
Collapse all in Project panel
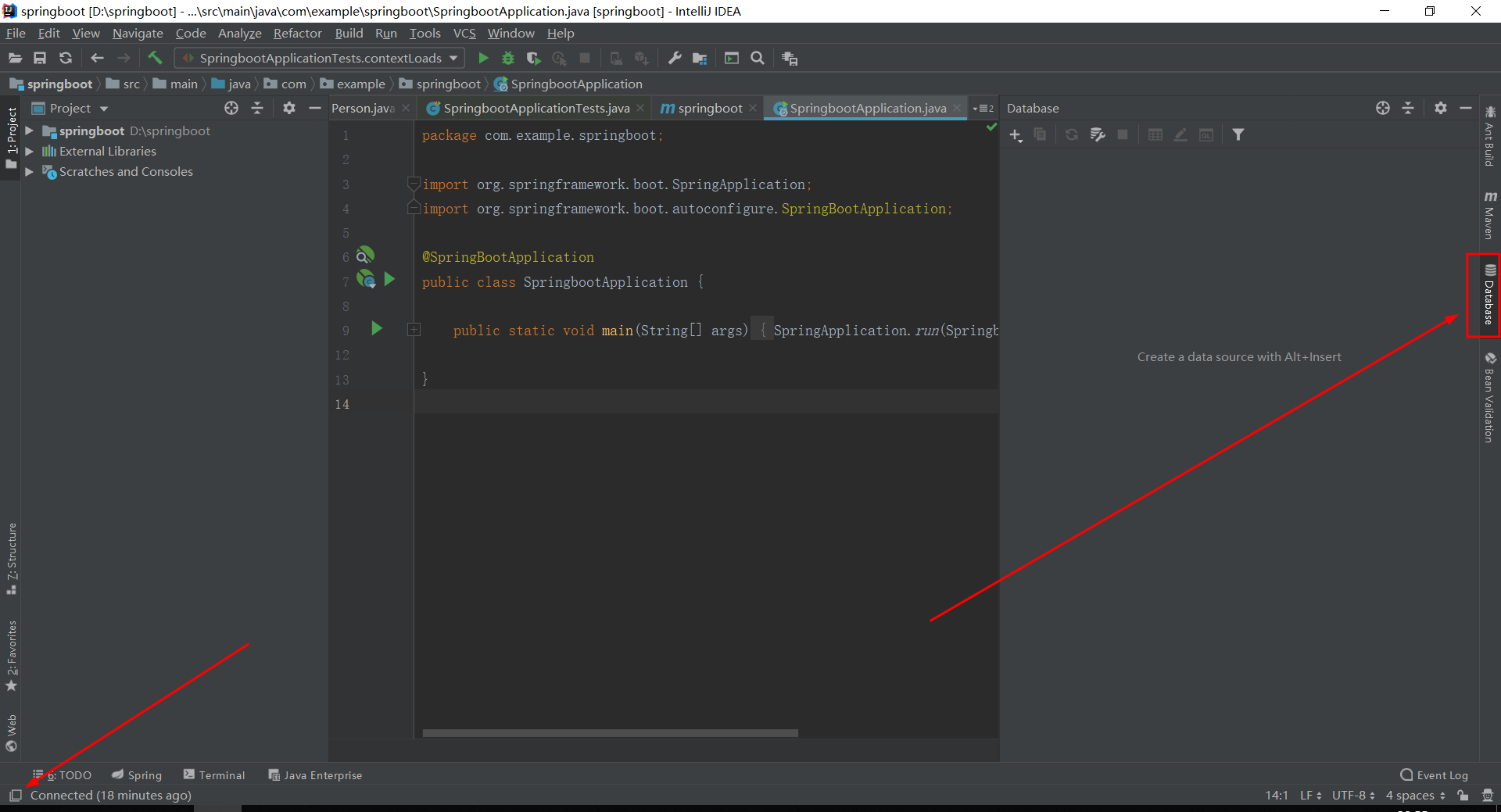point(257,108)
